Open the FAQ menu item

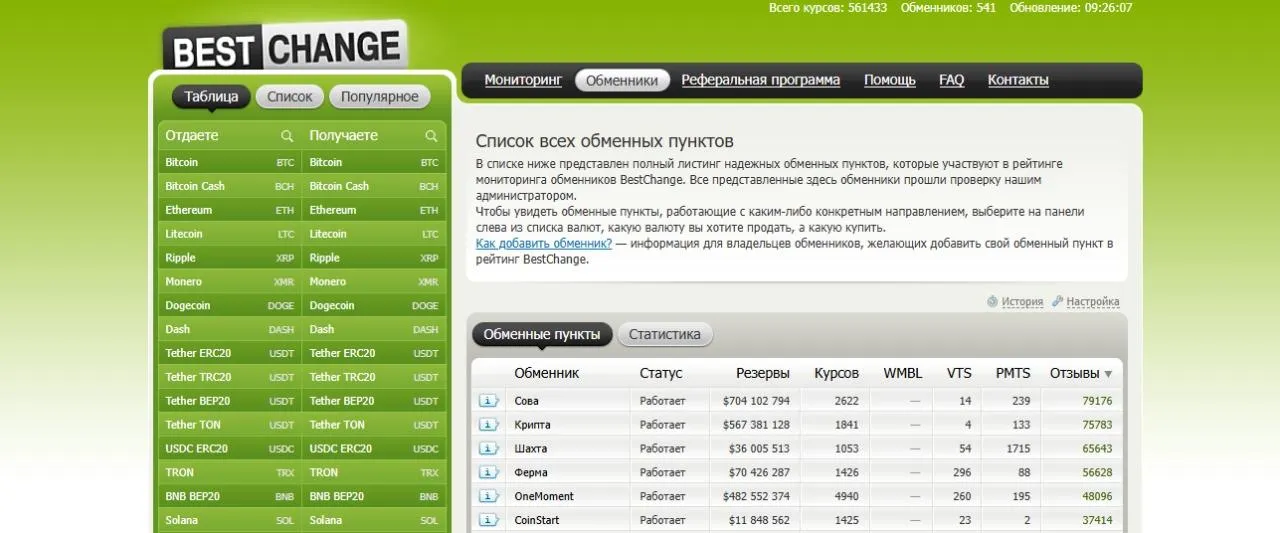(x=952, y=80)
